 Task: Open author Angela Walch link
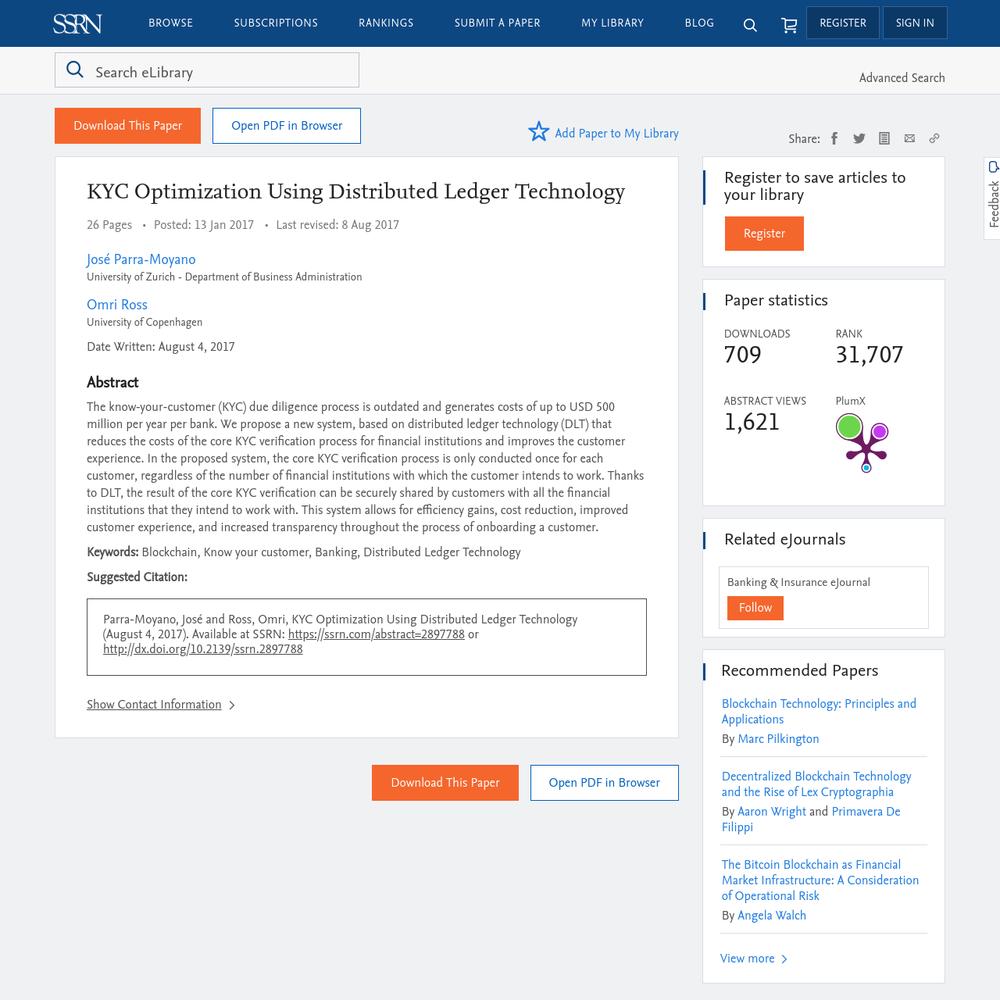(x=772, y=916)
